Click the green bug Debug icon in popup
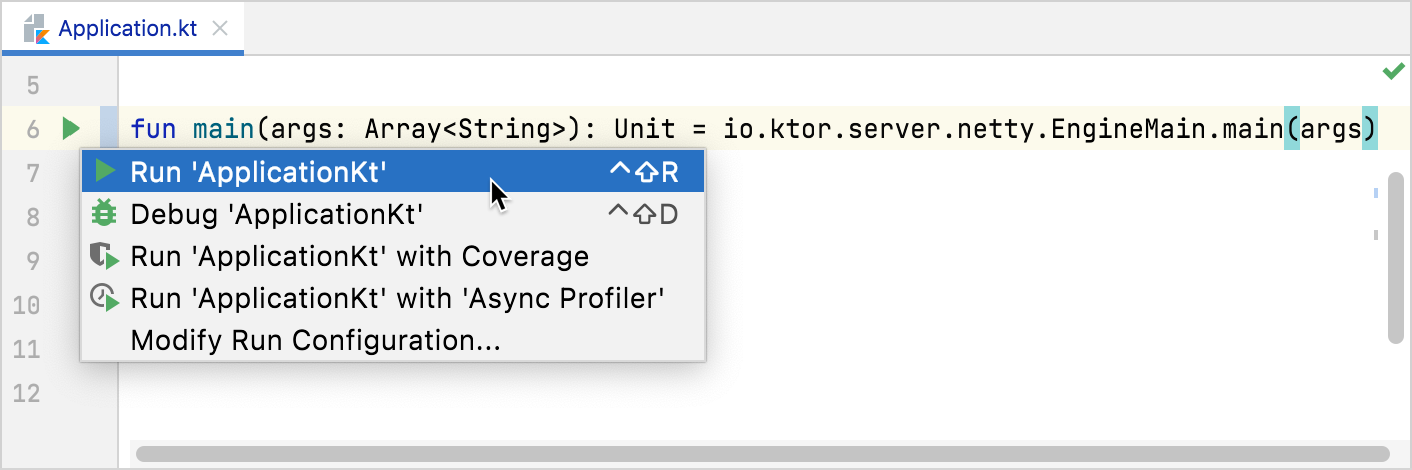 (104, 213)
